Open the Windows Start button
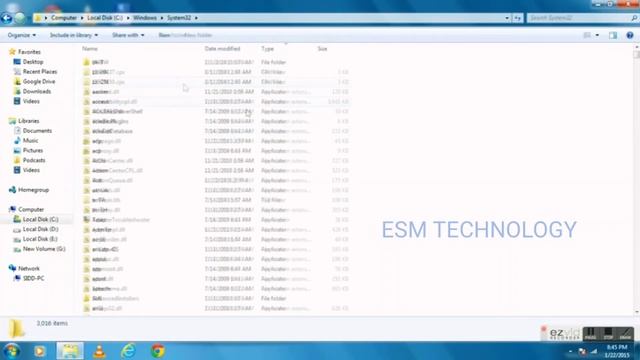 11,351
